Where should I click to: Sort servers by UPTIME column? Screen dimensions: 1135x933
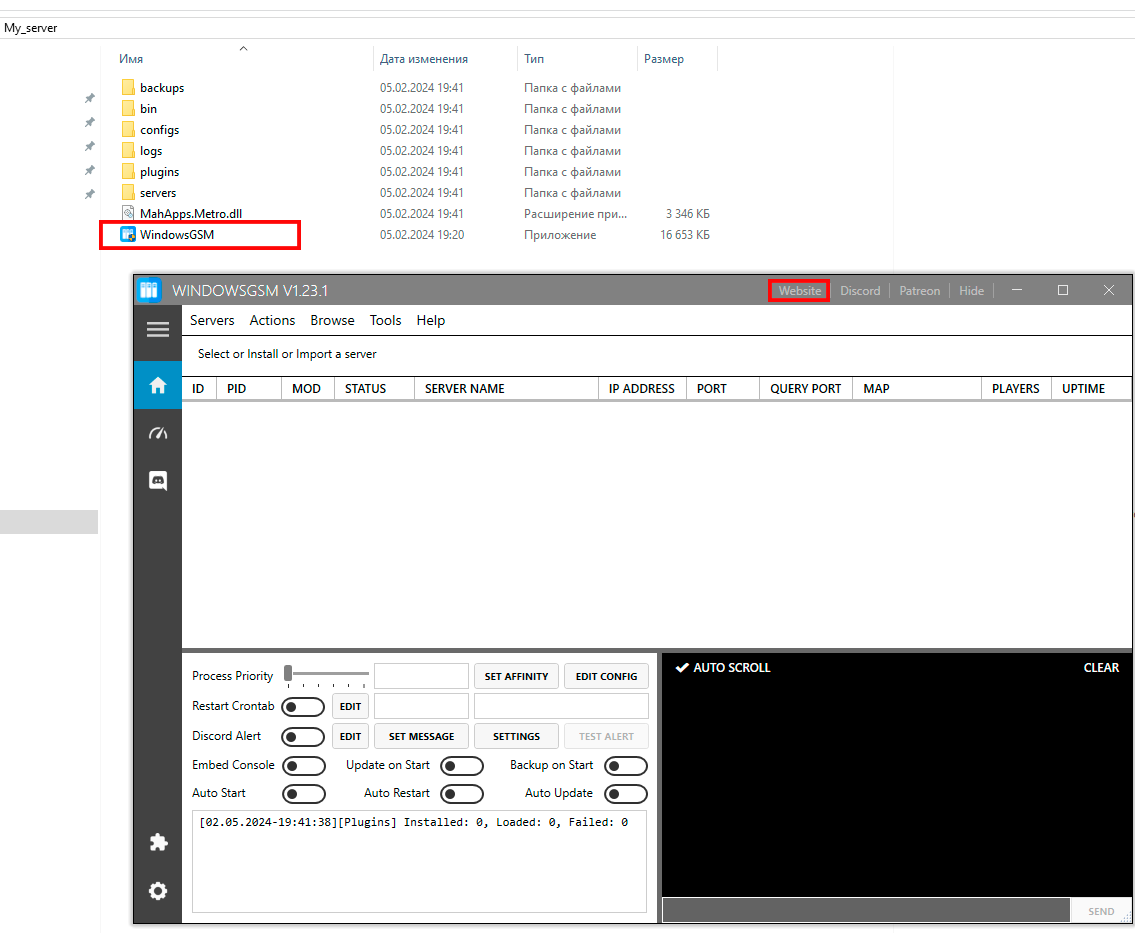click(1084, 389)
